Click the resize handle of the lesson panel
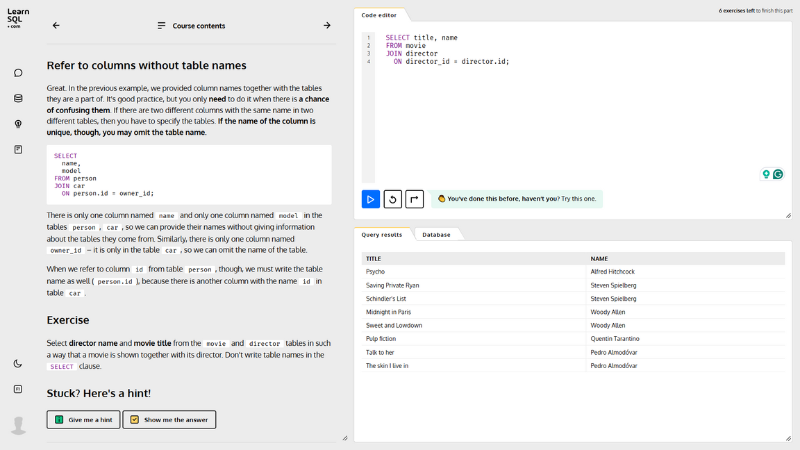This screenshot has width=800, height=450. 345,438
